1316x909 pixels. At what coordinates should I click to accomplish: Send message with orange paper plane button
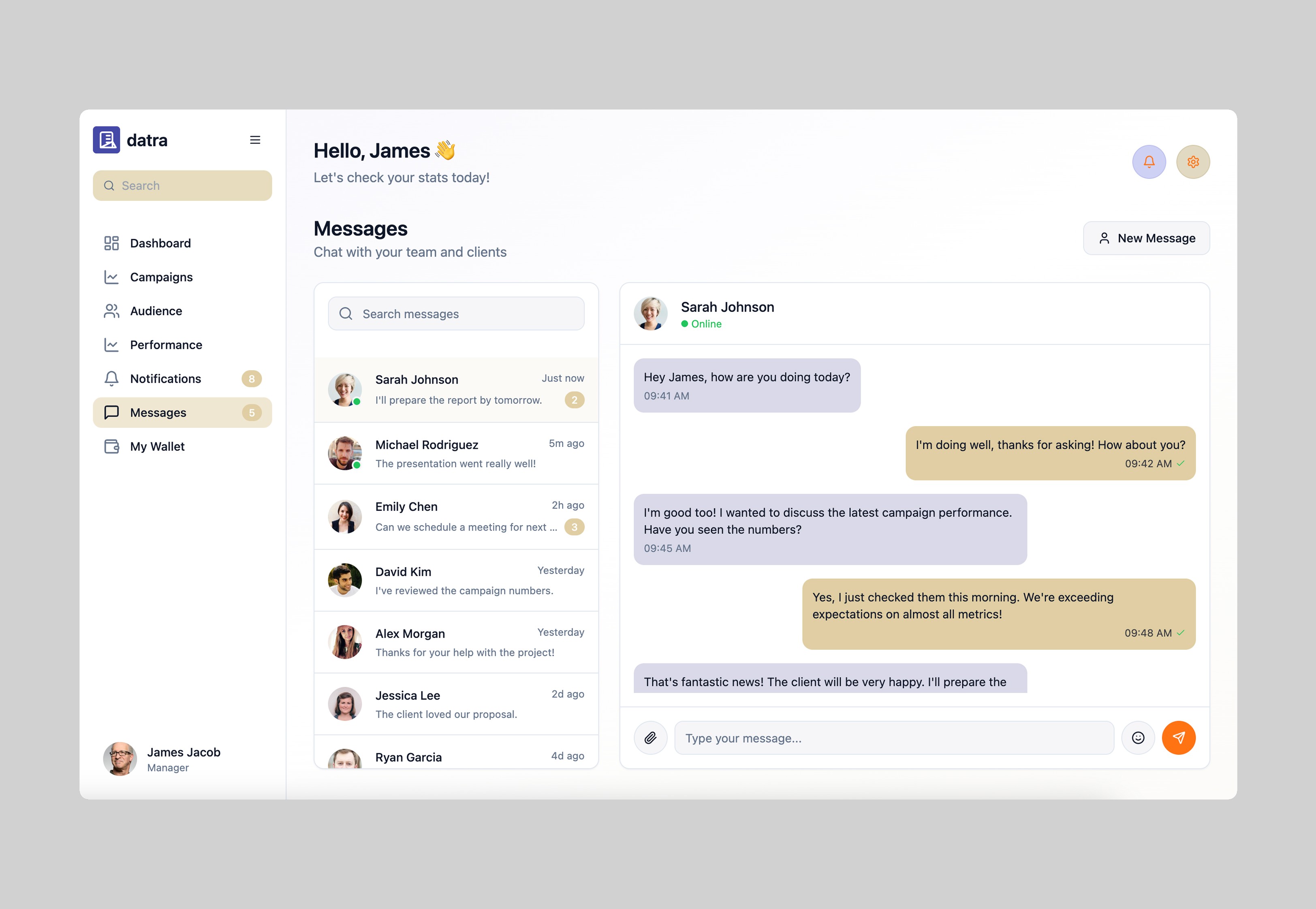(x=1178, y=738)
